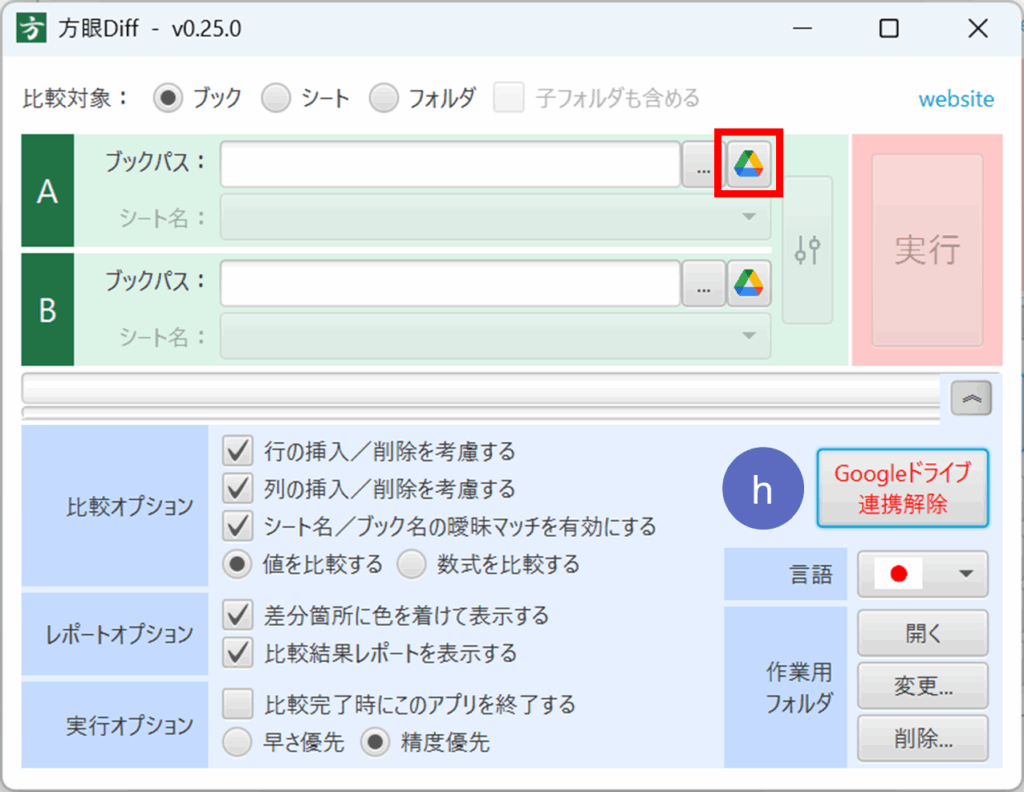This screenshot has width=1024, height=792.
Task: Select ブック comparison target radio button
Action: click(168, 98)
